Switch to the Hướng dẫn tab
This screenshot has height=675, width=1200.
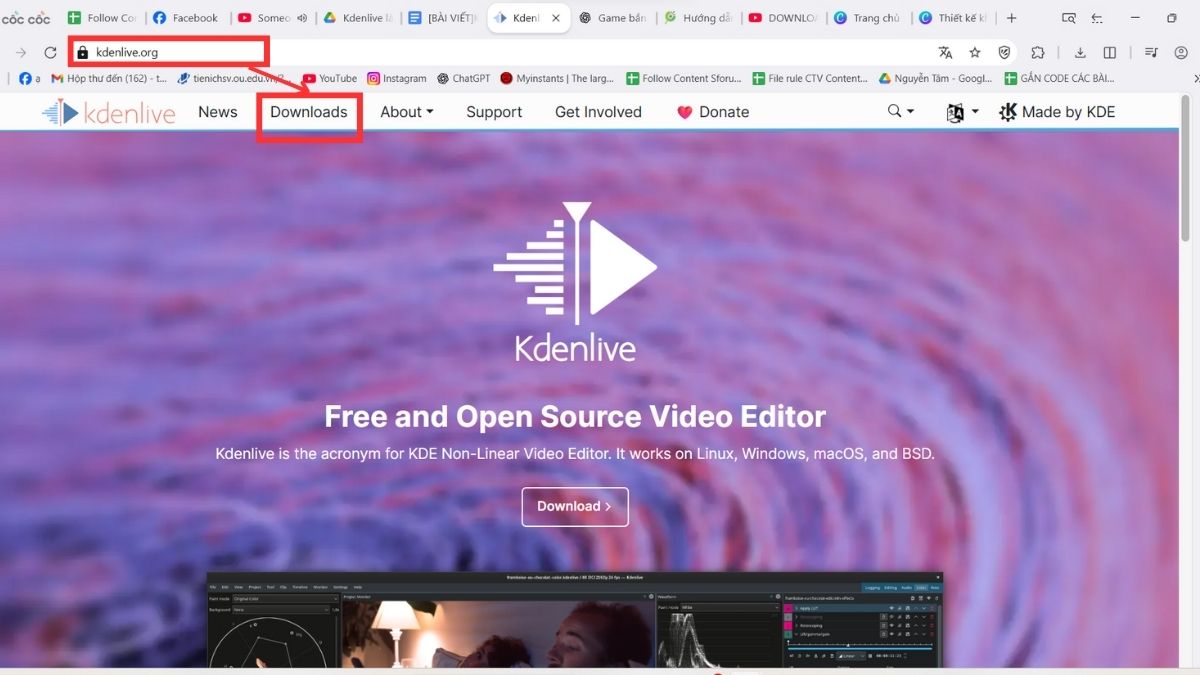click(x=699, y=18)
